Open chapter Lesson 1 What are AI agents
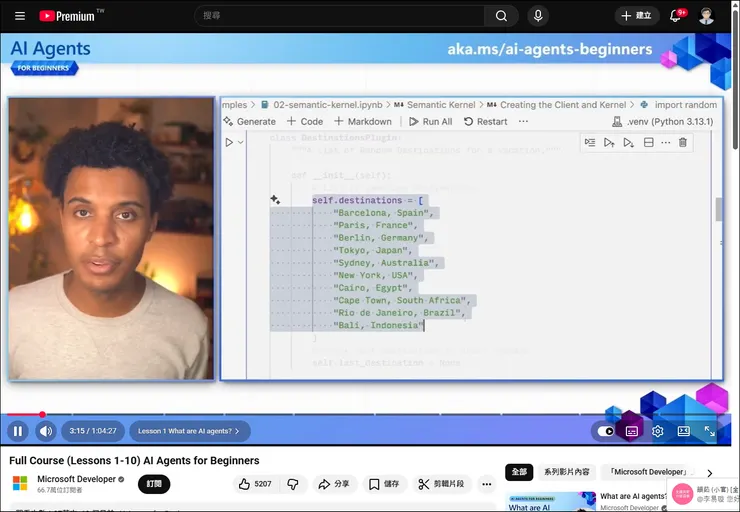Screen dimensions: 740x512 click(189, 431)
